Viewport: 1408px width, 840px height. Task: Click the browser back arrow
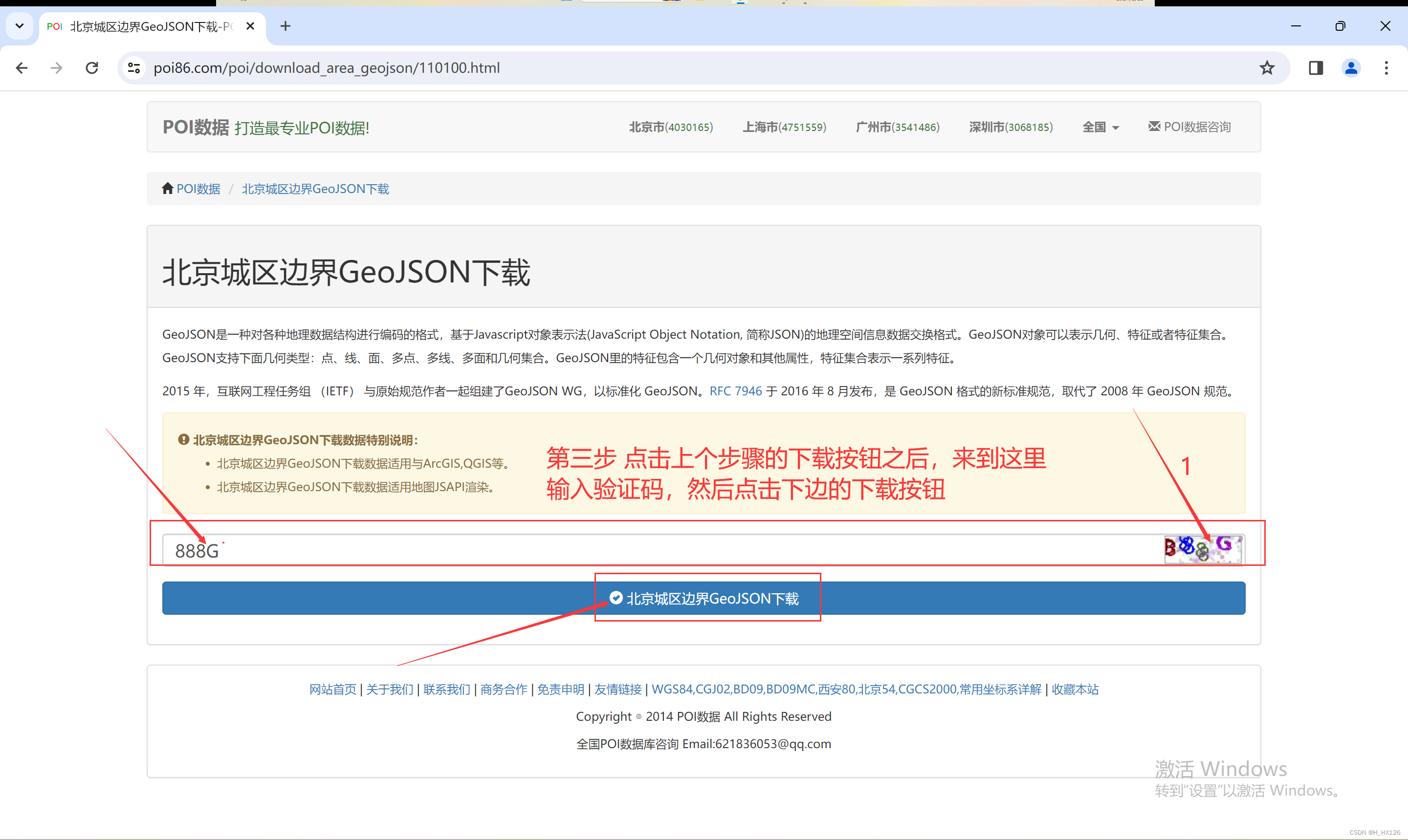(x=22, y=68)
